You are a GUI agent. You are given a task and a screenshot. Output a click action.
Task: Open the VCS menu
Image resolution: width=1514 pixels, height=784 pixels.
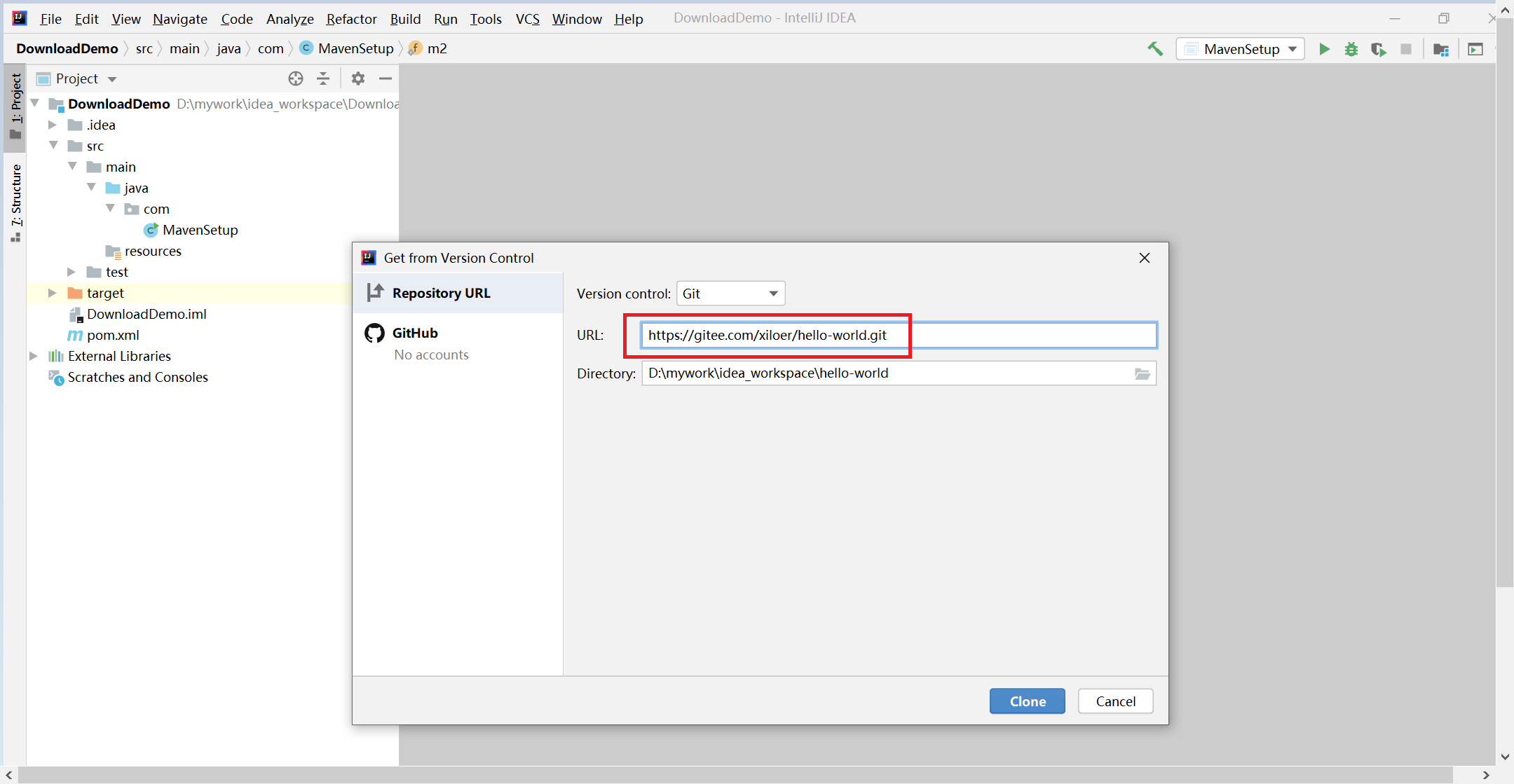tap(527, 19)
